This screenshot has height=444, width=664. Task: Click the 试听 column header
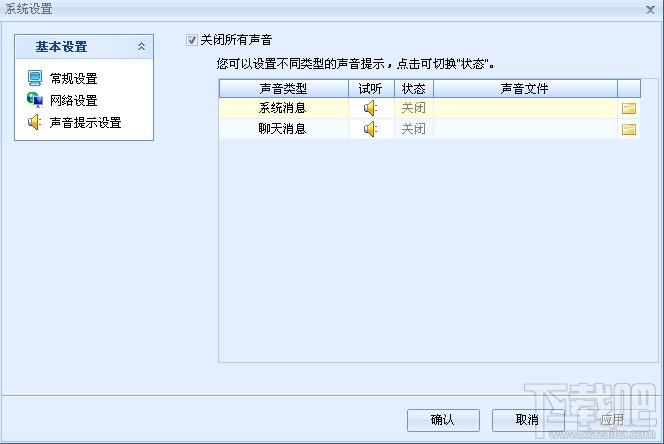tap(371, 89)
